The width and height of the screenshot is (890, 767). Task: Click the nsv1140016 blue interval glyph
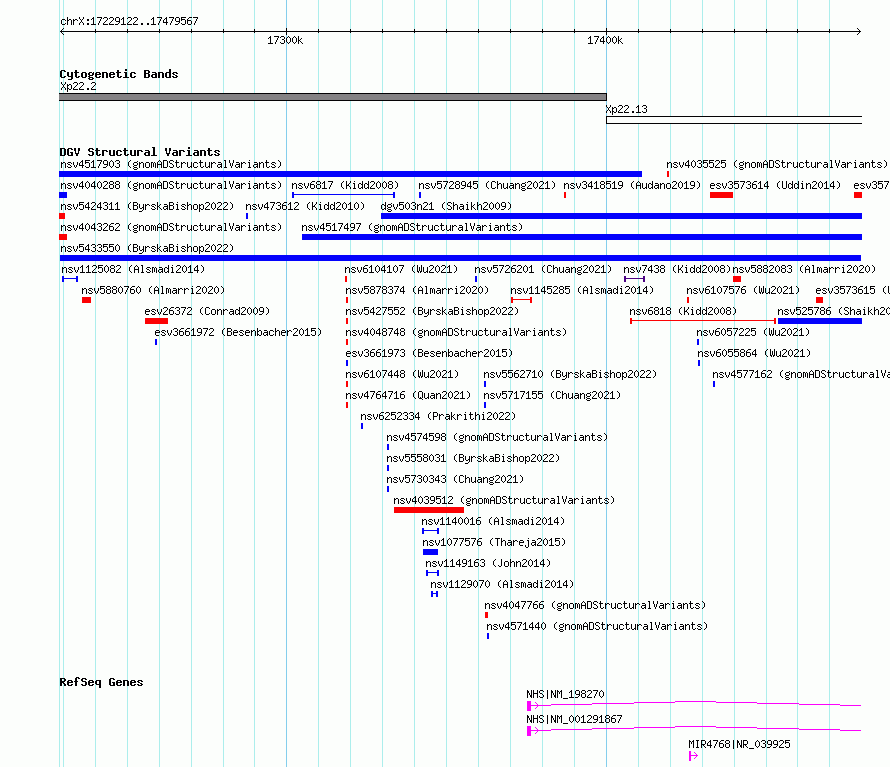(x=430, y=531)
